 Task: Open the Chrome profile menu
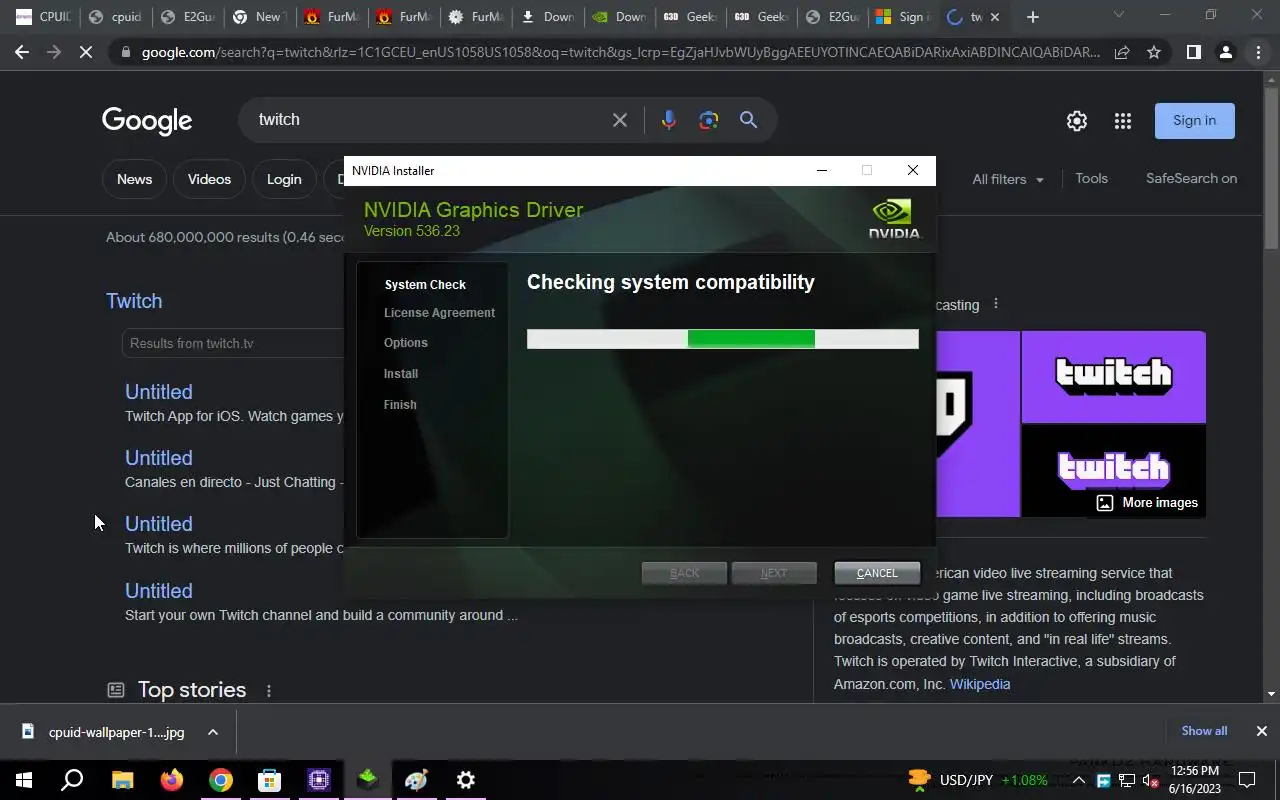tap(1226, 52)
